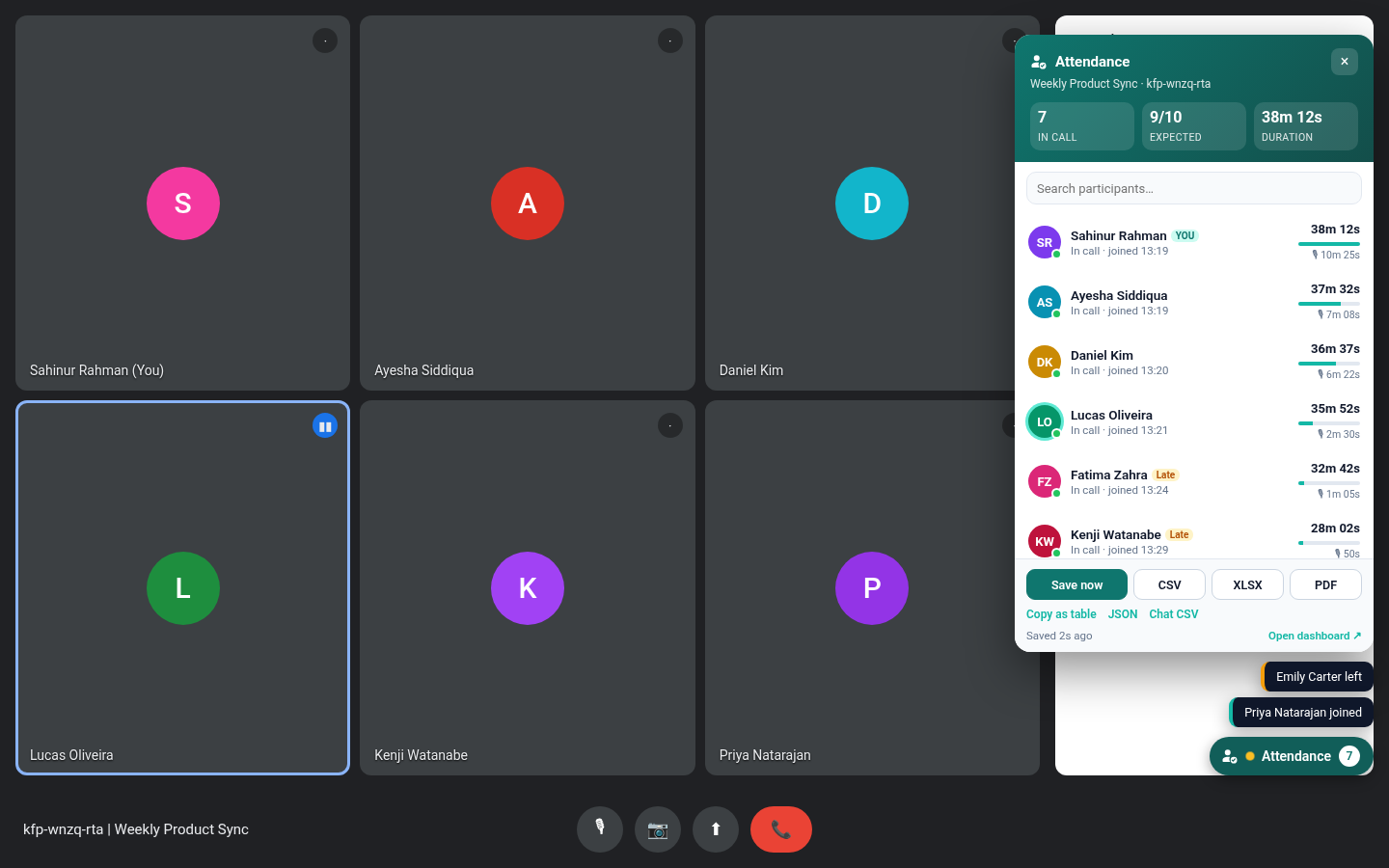The width and height of the screenshot is (1389, 868).
Task: Click Daniel Kim's talk time progress bar
Action: pos(1329,364)
